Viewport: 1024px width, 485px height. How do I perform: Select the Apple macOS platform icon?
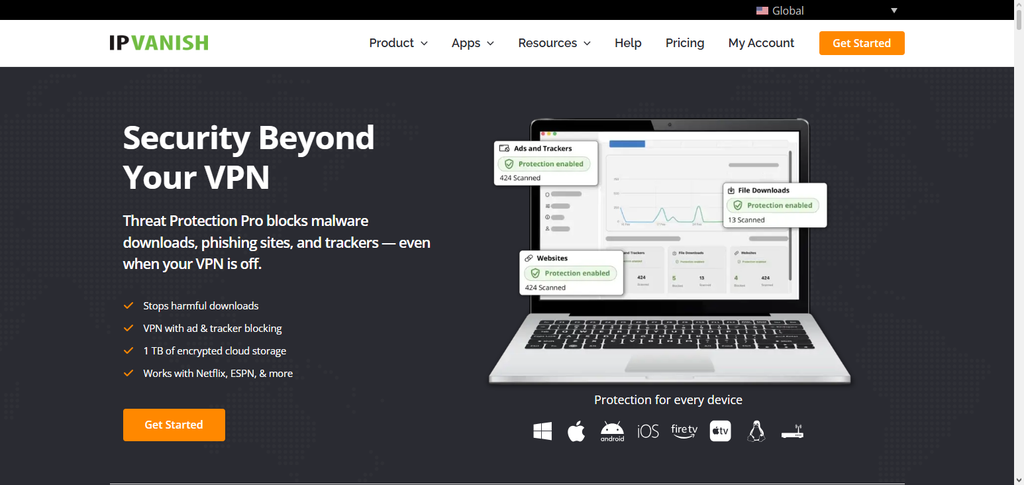(x=576, y=431)
